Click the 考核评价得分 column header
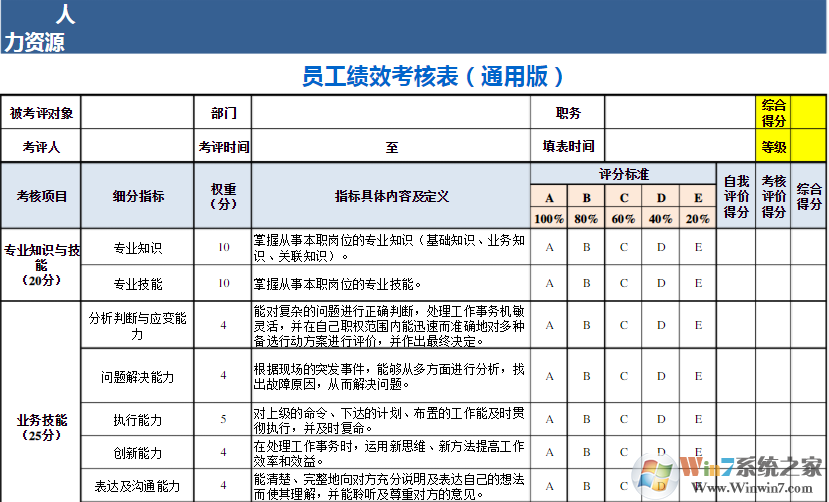The width and height of the screenshot is (829, 502). coord(773,196)
